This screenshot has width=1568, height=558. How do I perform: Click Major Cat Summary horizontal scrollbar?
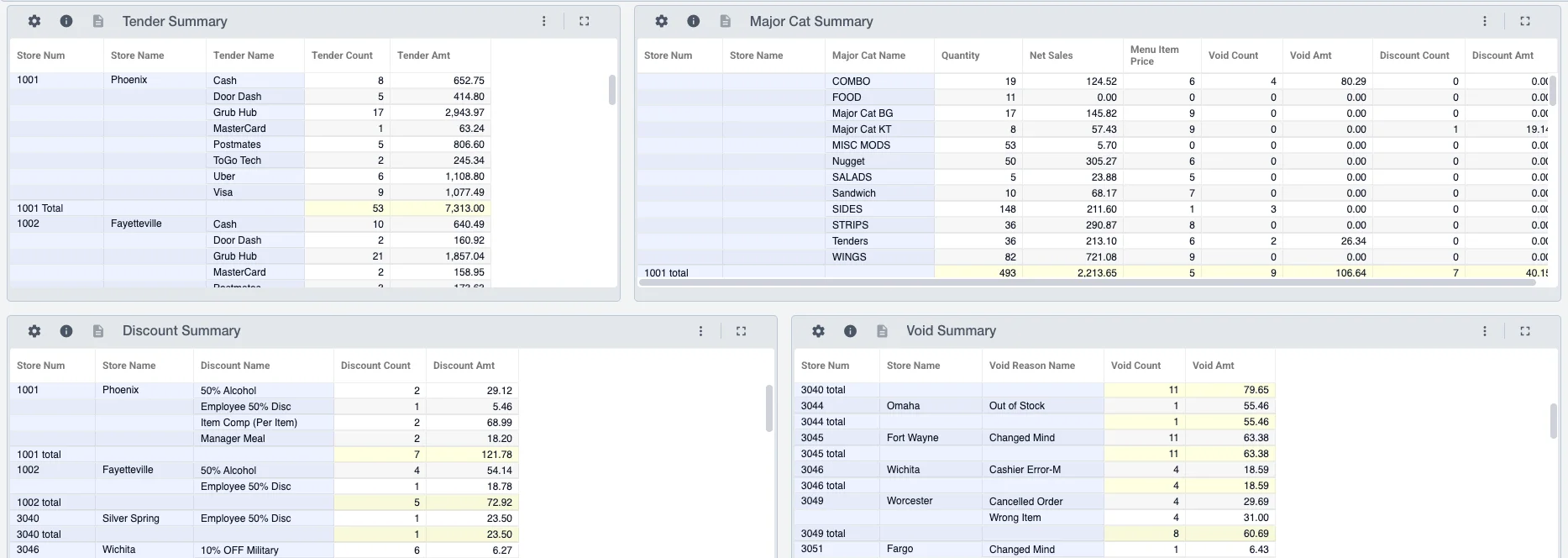tap(1088, 283)
